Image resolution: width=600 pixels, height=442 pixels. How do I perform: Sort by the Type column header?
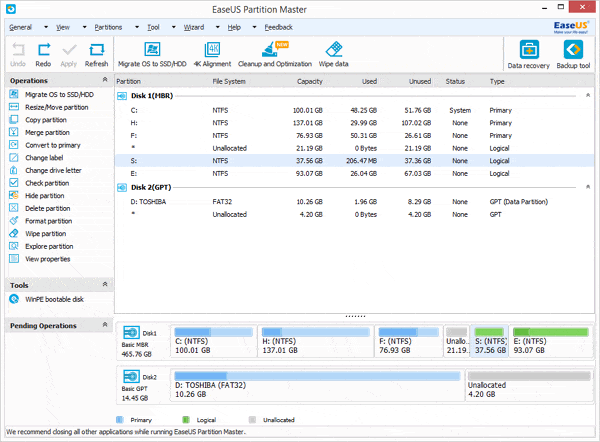click(497, 81)
